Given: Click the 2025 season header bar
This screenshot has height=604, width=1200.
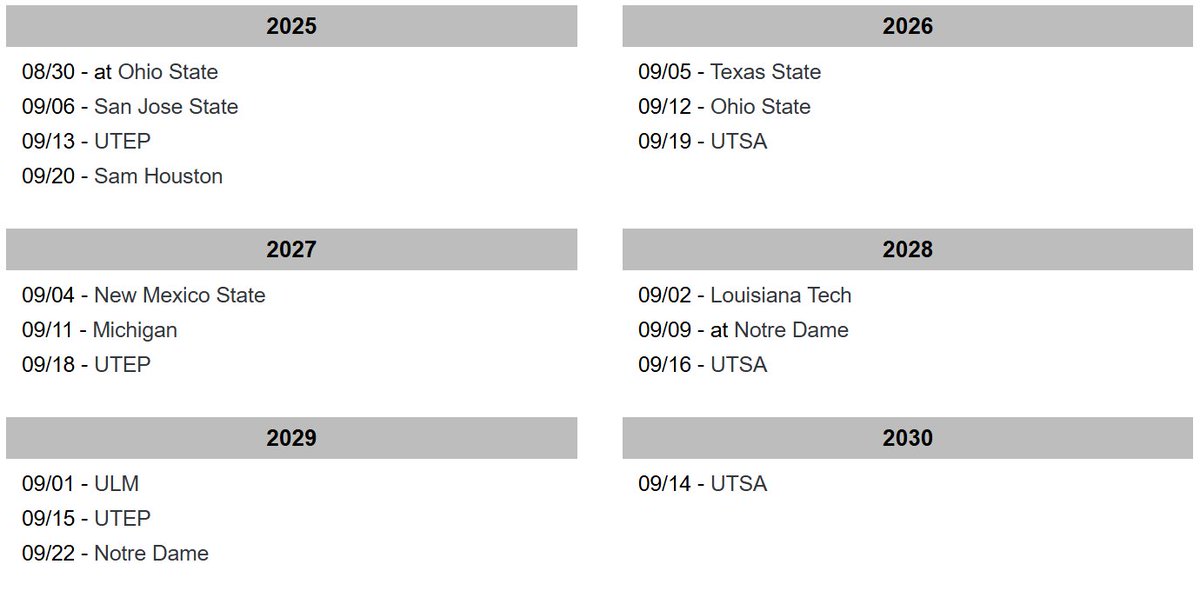Looking at the screenshot, I should click(291, 26).
